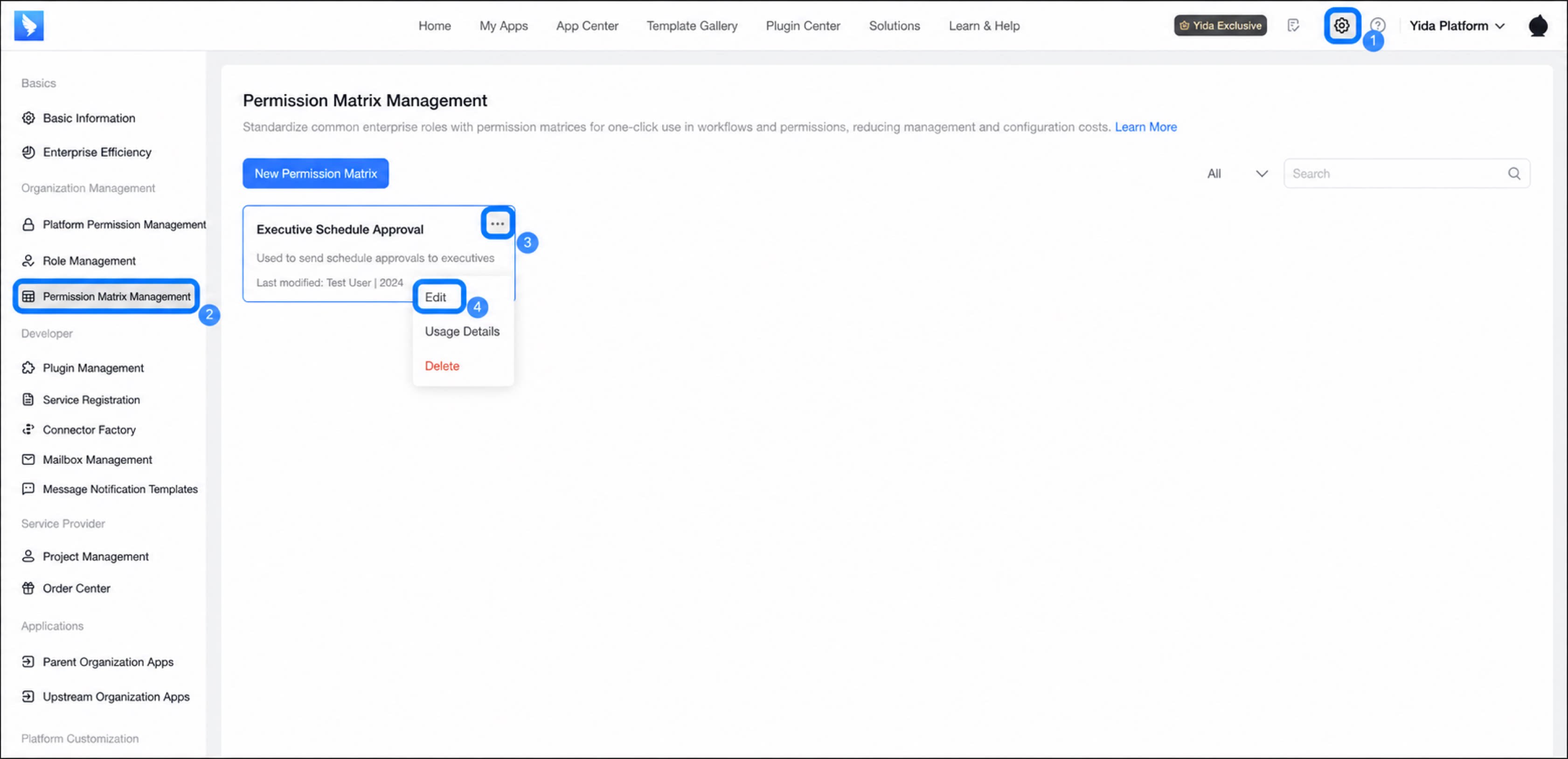Click the New Permission Matrix button
This screenshot has height=759, width=1568.
(x=315, y=173)
